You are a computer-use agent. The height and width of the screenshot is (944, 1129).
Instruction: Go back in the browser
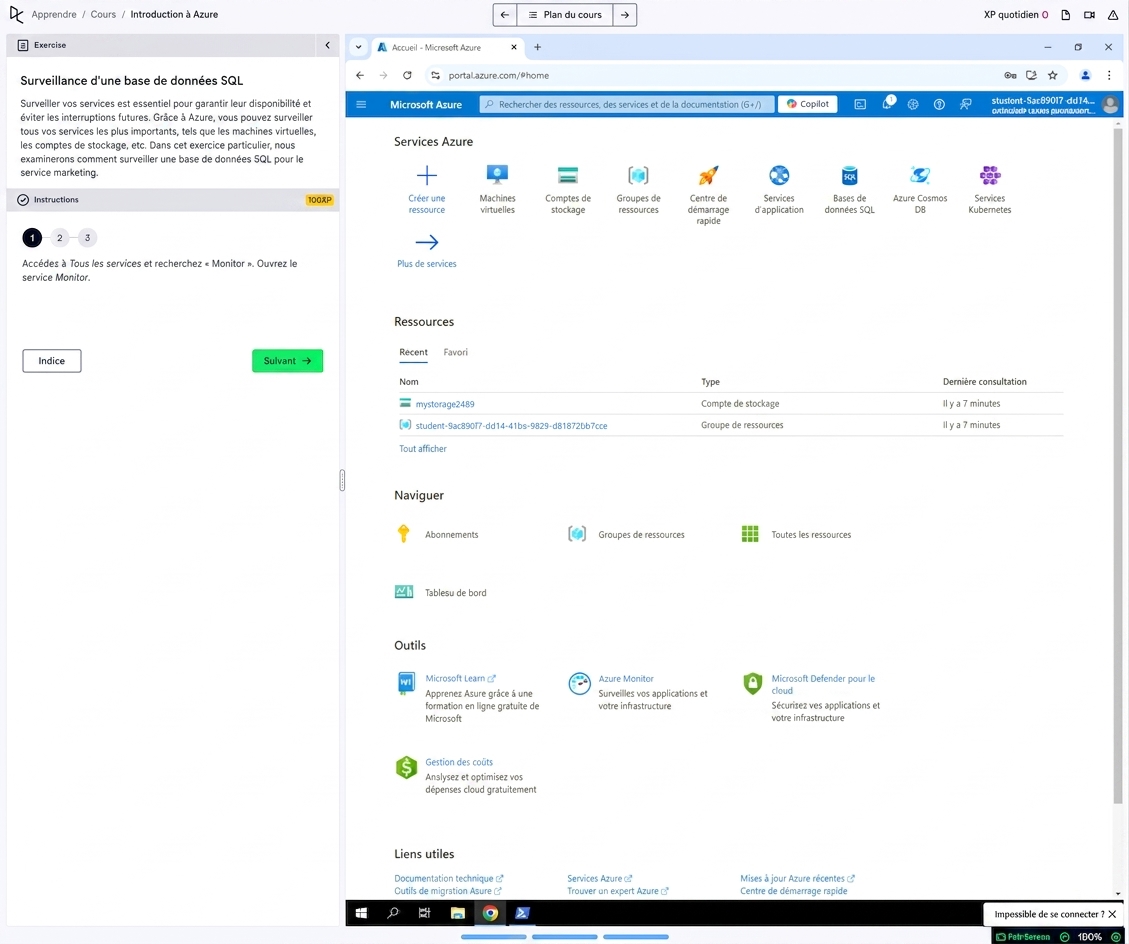pyautogui.click(x=360, y=75)
